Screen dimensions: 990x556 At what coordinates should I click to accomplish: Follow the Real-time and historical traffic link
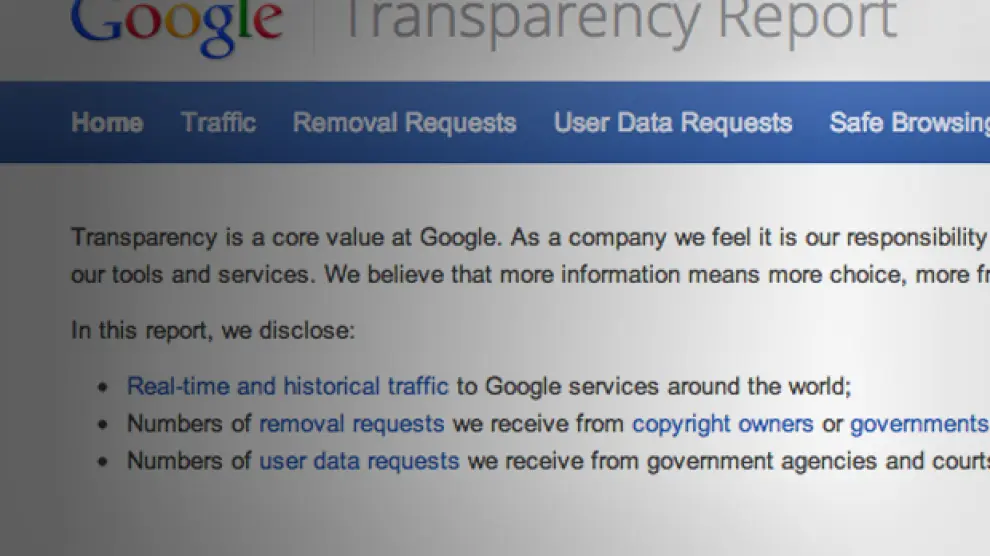click(x=287, y=387)
